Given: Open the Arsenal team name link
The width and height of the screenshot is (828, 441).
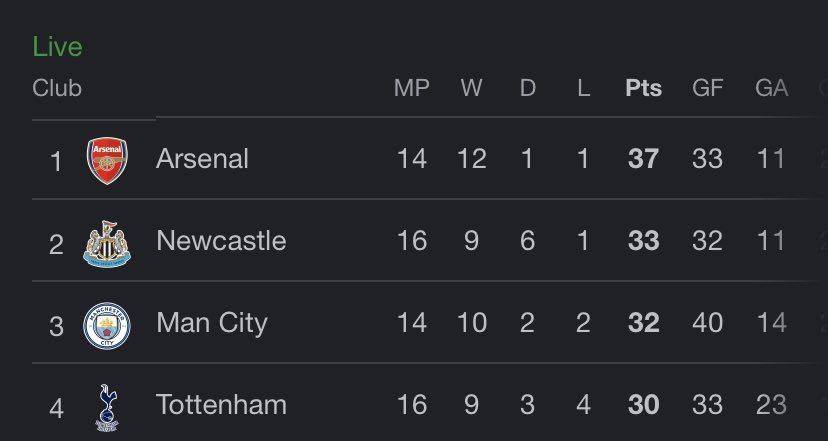Looking at the screenshot, I should click(202, 158).
